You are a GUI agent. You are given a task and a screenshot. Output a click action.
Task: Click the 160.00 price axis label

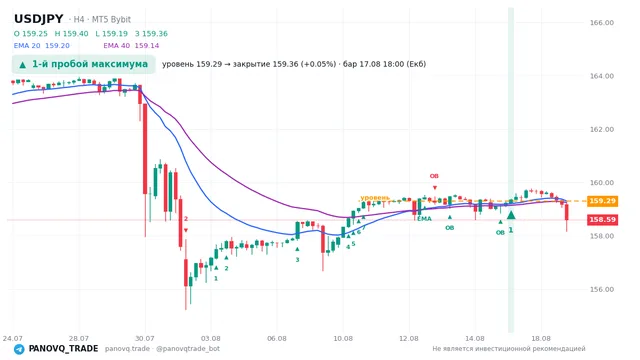(x=602, y=182)
